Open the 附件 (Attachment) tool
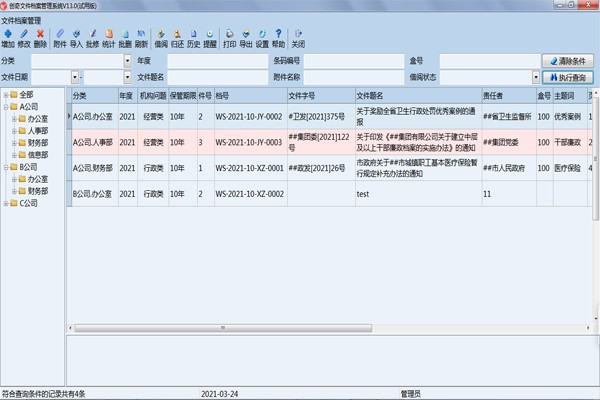This screenshot has width=600, height=400. click(x=60, y=38)
